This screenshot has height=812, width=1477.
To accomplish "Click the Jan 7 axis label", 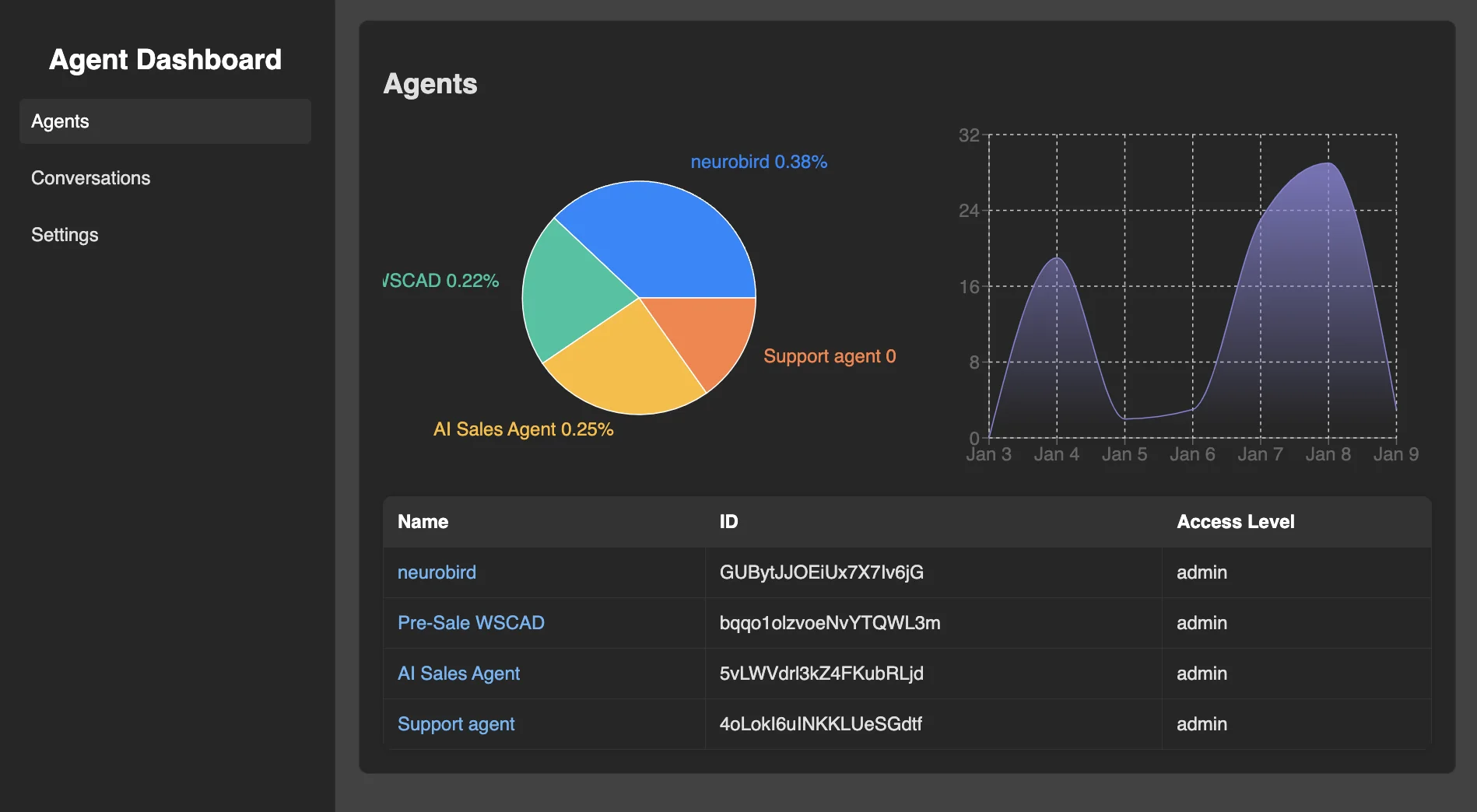I will 1261,454.
